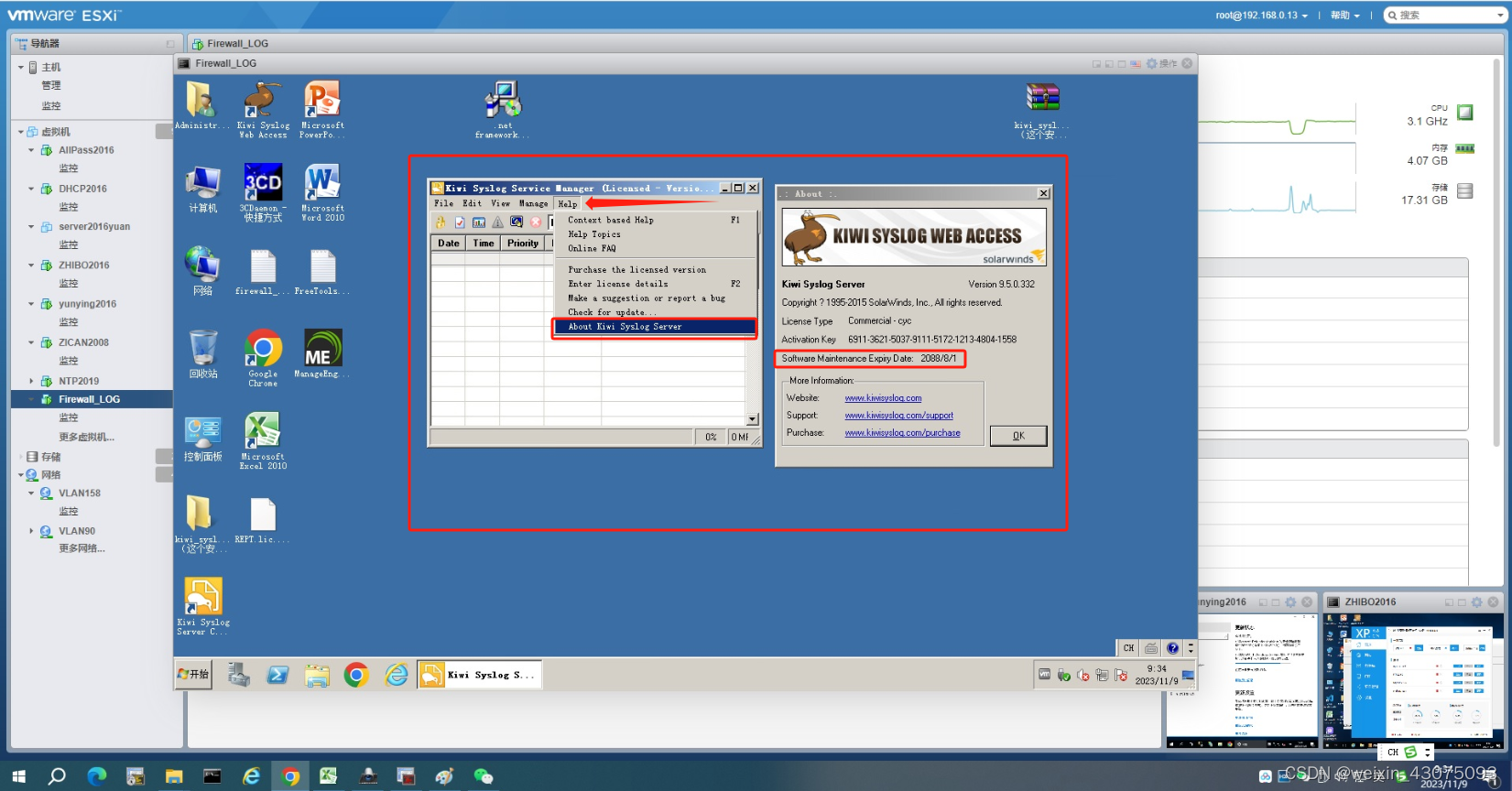Image resolution: width=1512 pixels, height=791 pixels.
Task: Open the ZHIBO2016 console thumbnail
Action: (x=1413, y=681)
